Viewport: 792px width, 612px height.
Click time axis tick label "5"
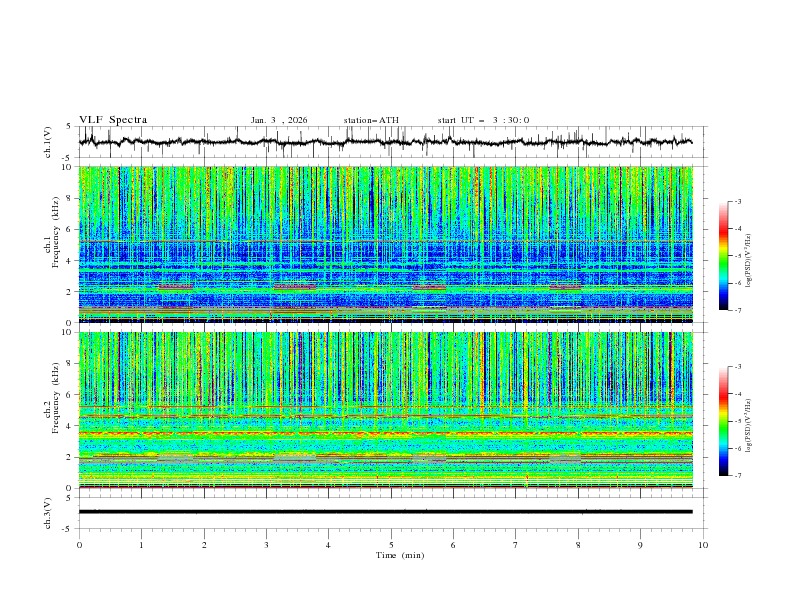(x=391, y=545)
